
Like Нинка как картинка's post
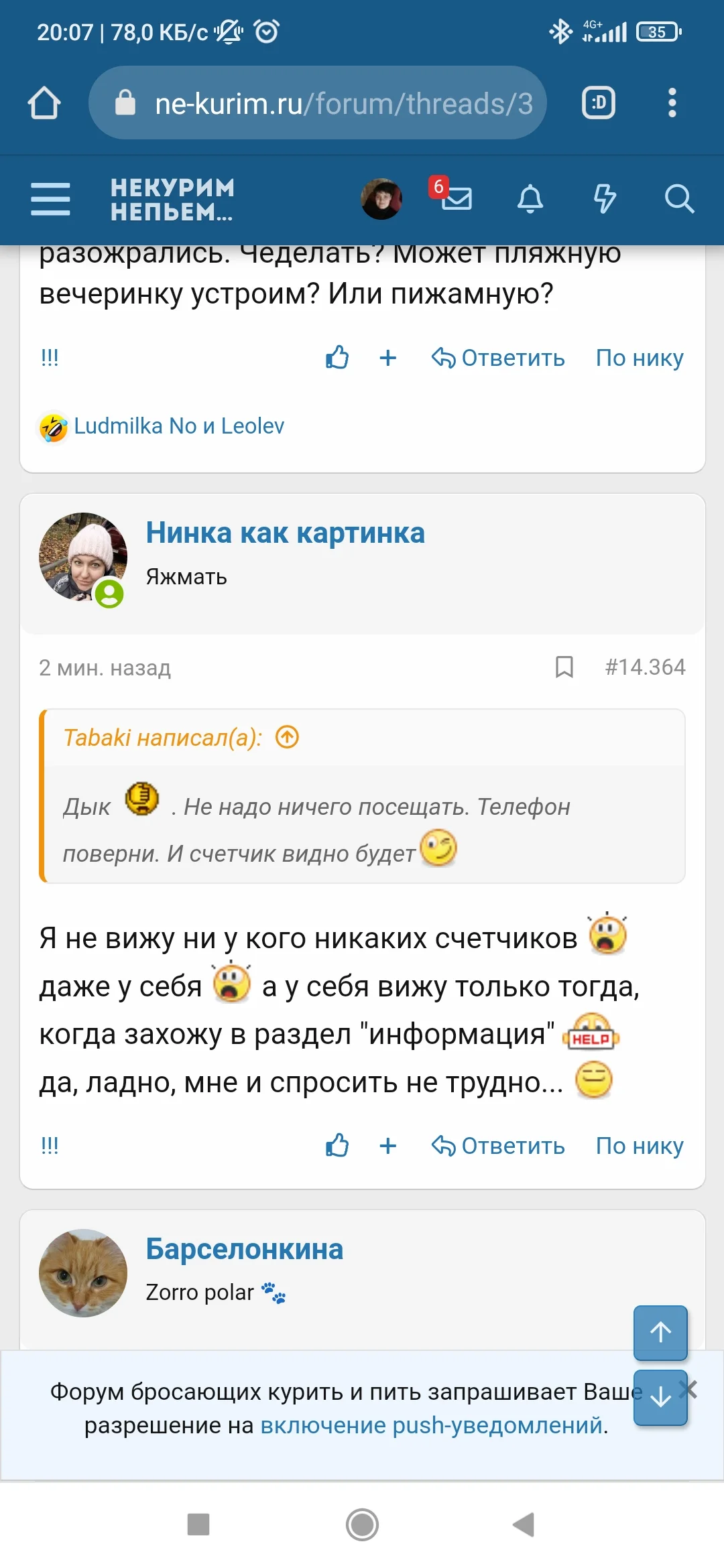click(x=337, y=1146)
